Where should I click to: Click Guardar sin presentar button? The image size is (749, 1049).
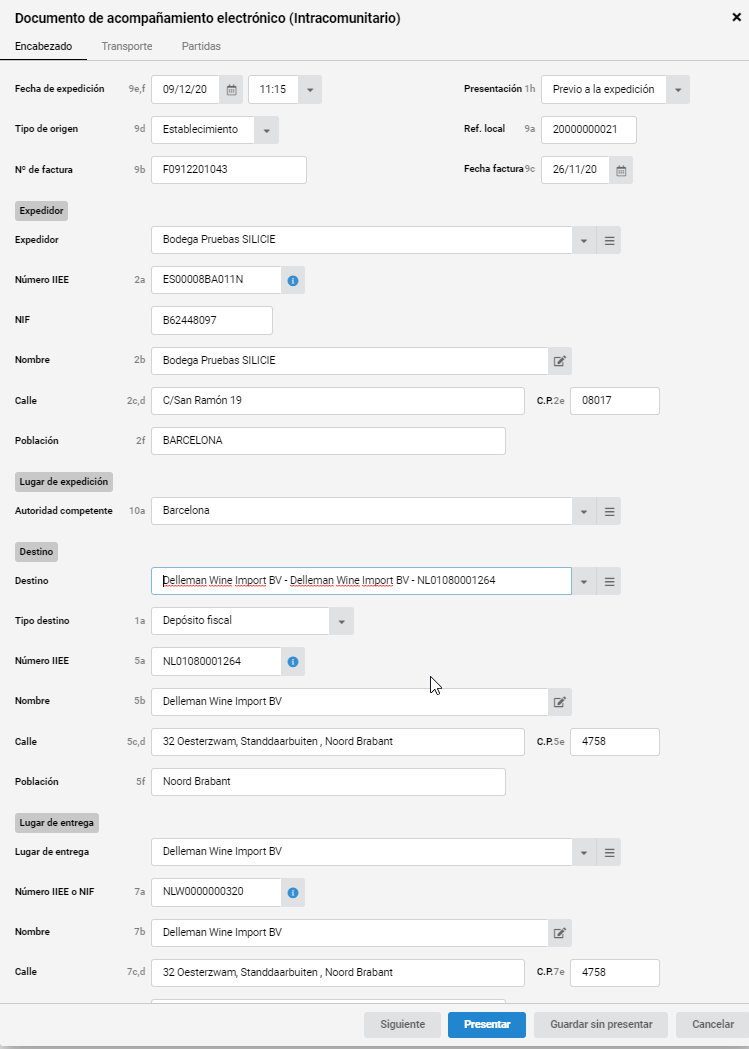pyautogui.click(x=601, y=1024)
